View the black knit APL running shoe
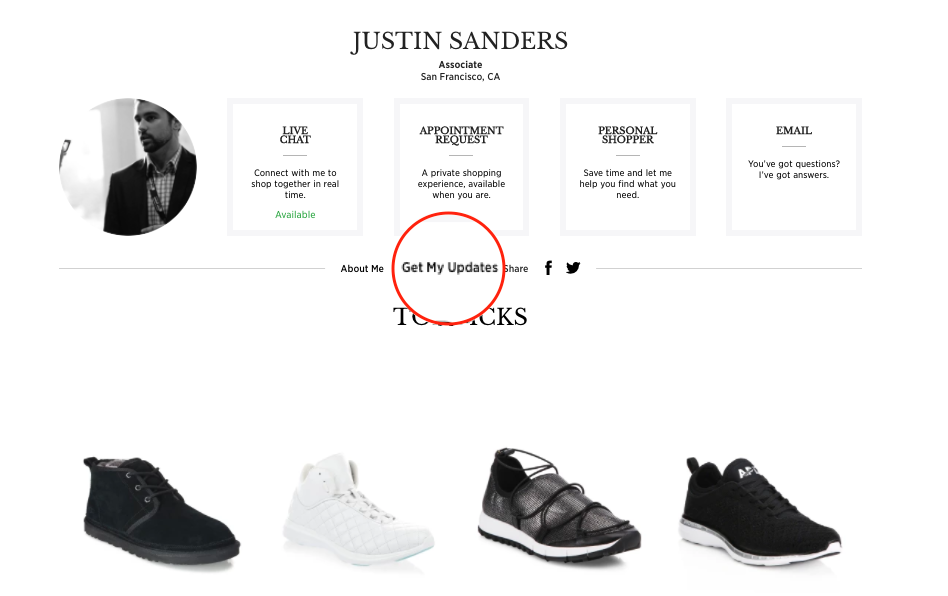This screenshot has height=596, width=948. 761,511
